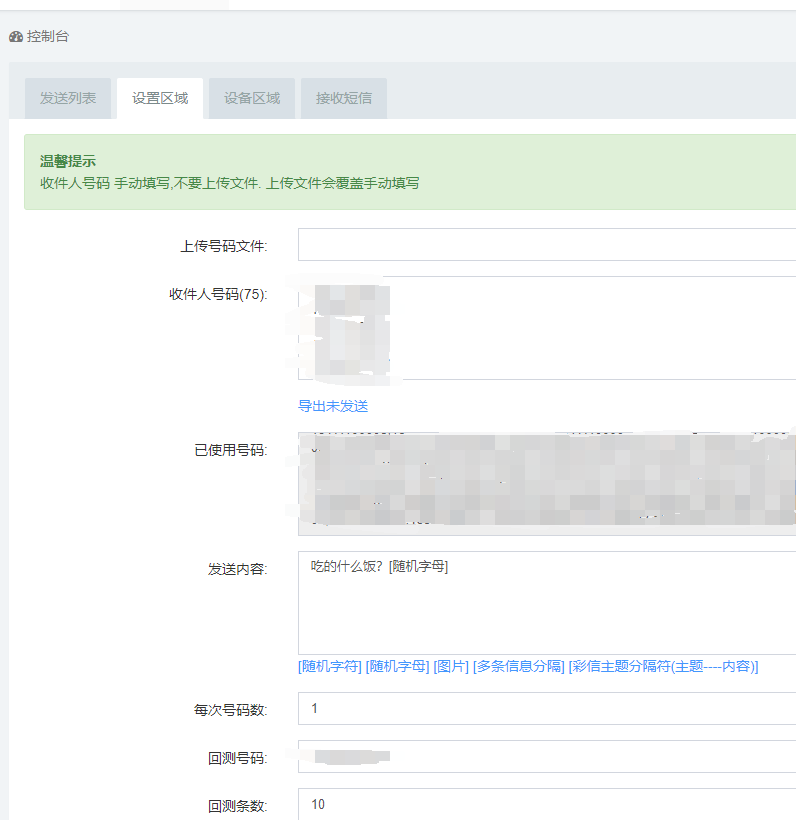This screenshot has width=796, height=820.
Task: Insert the [随机字母] placeholder
Action: 397,666
